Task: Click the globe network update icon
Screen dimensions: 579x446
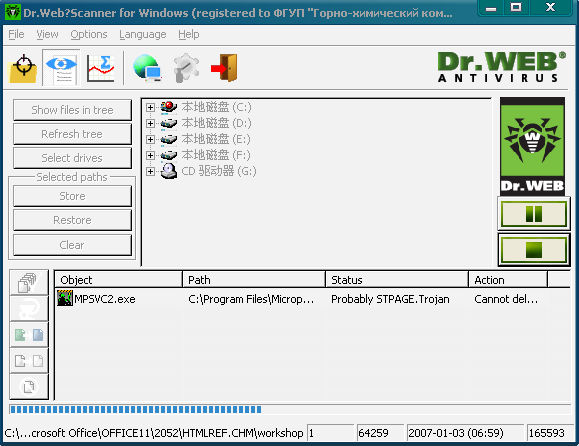Action: [x=147, y=68]
